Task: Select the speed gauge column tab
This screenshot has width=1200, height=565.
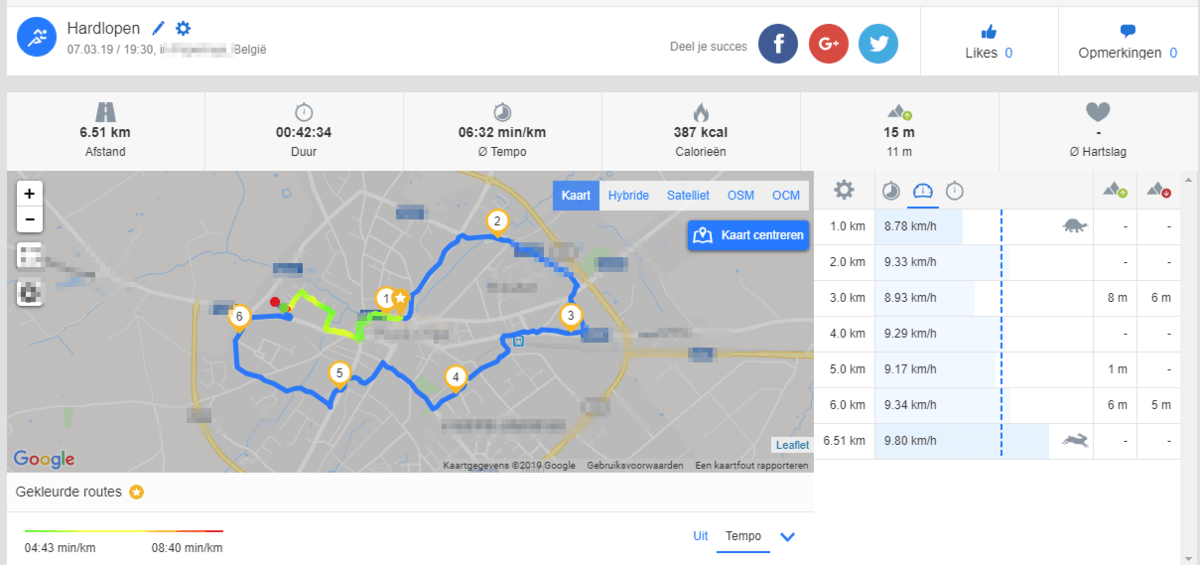Action: (x=922, y=190)
